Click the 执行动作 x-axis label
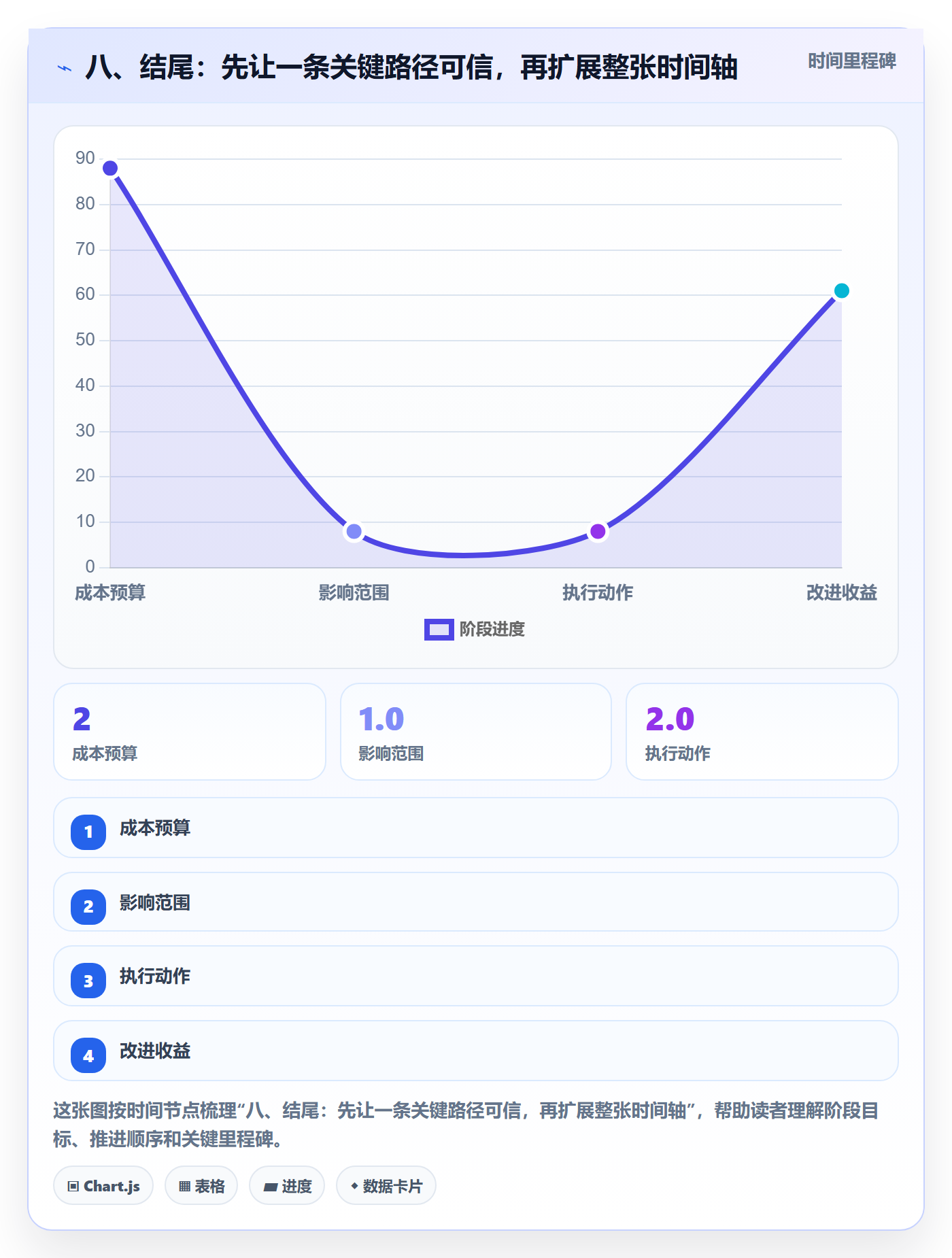952x1258 pixels. (598, 593)
